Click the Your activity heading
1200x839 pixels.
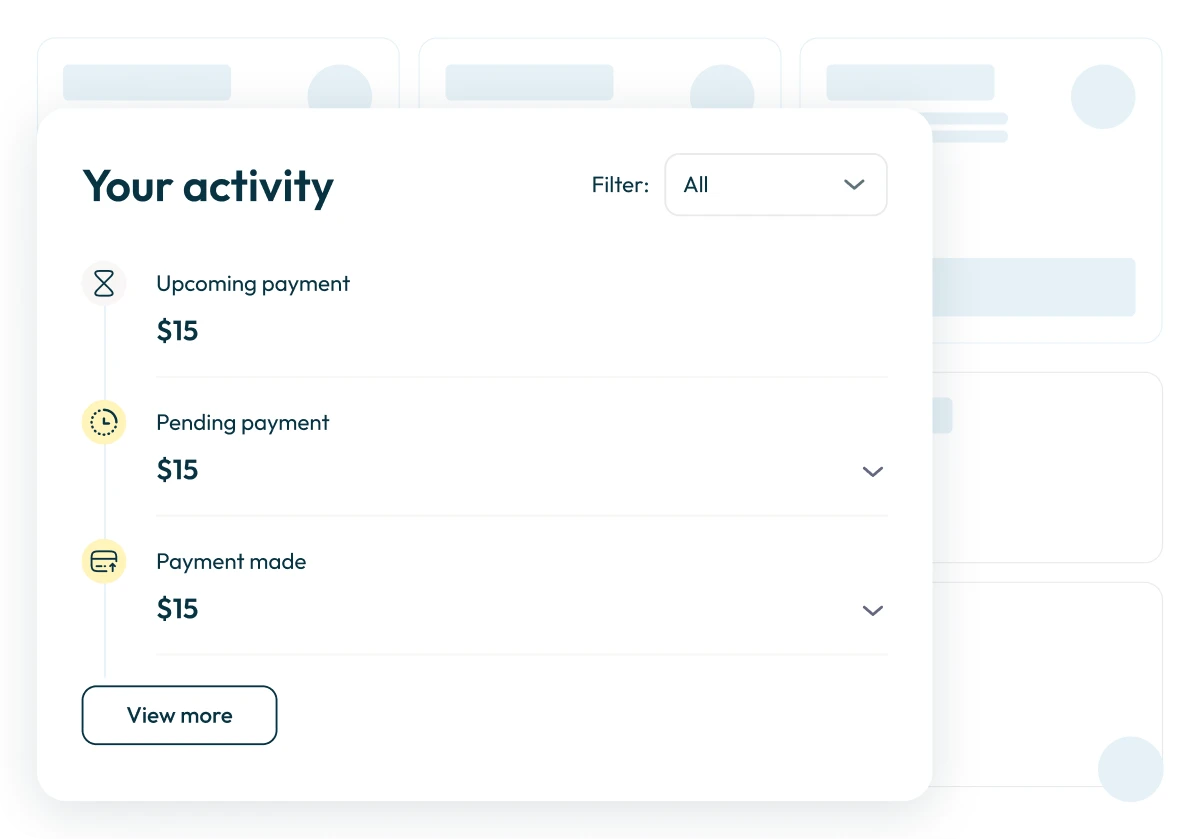(208, 187)
